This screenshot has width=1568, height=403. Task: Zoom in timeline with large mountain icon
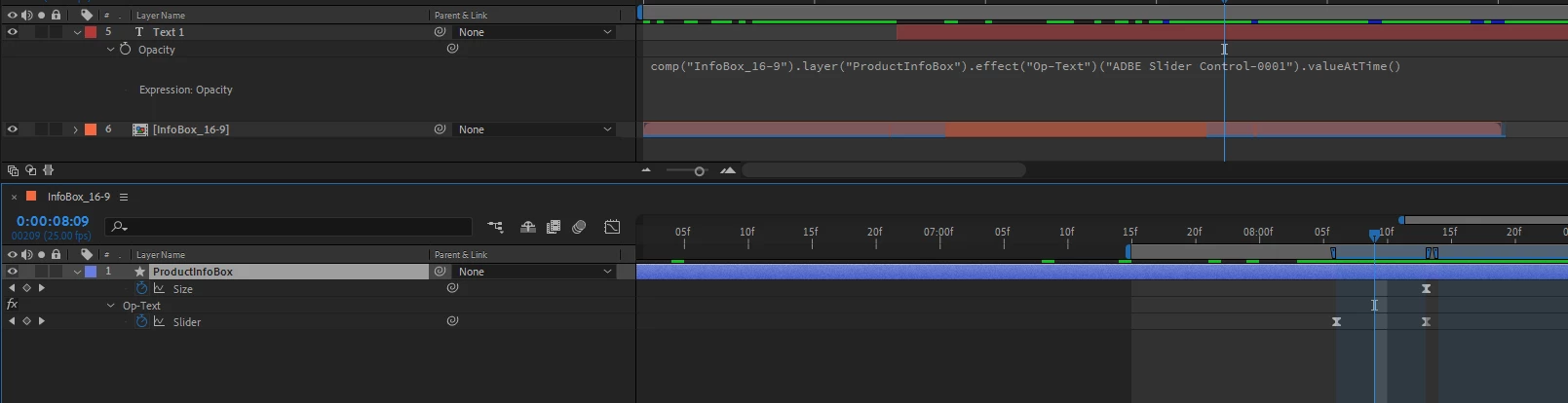coord(728,170)
